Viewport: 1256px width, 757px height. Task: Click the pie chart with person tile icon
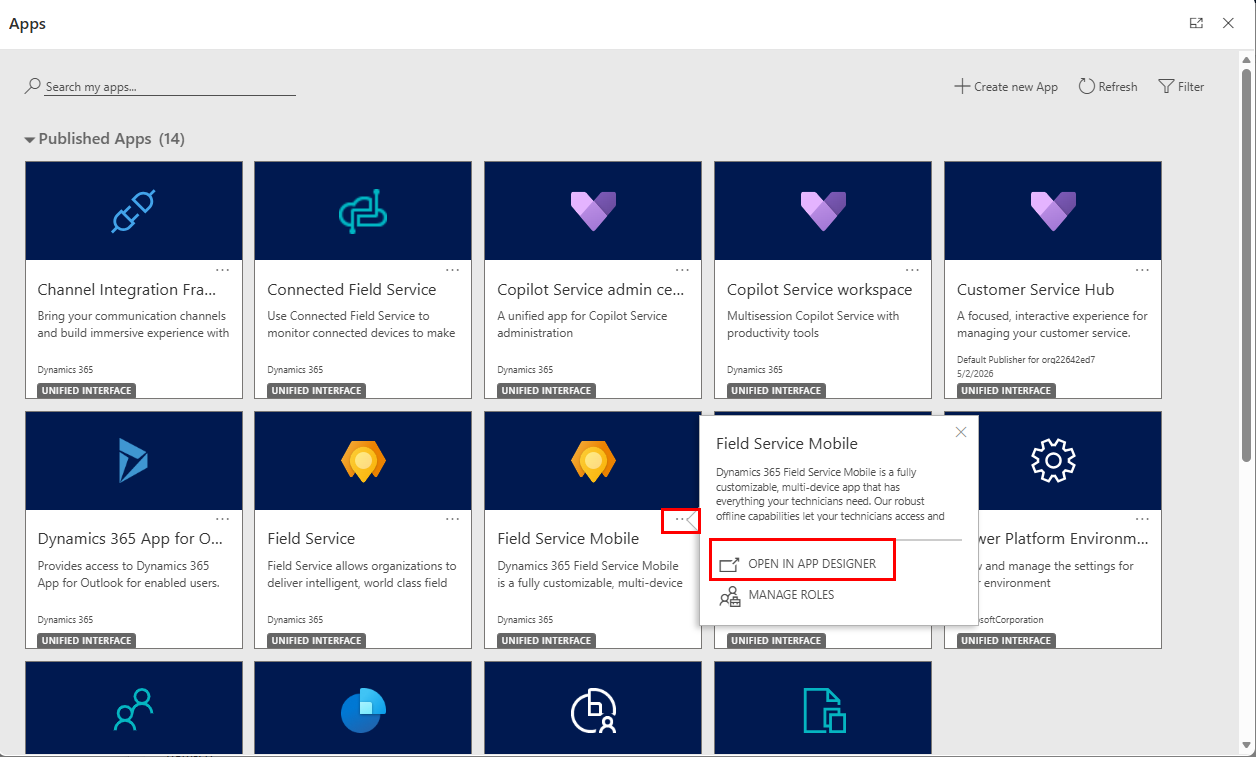tap(593, 711)
